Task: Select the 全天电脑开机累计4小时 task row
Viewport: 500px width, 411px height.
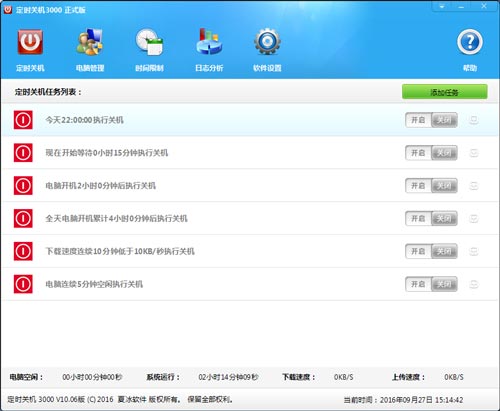Action: pos(250,218)
